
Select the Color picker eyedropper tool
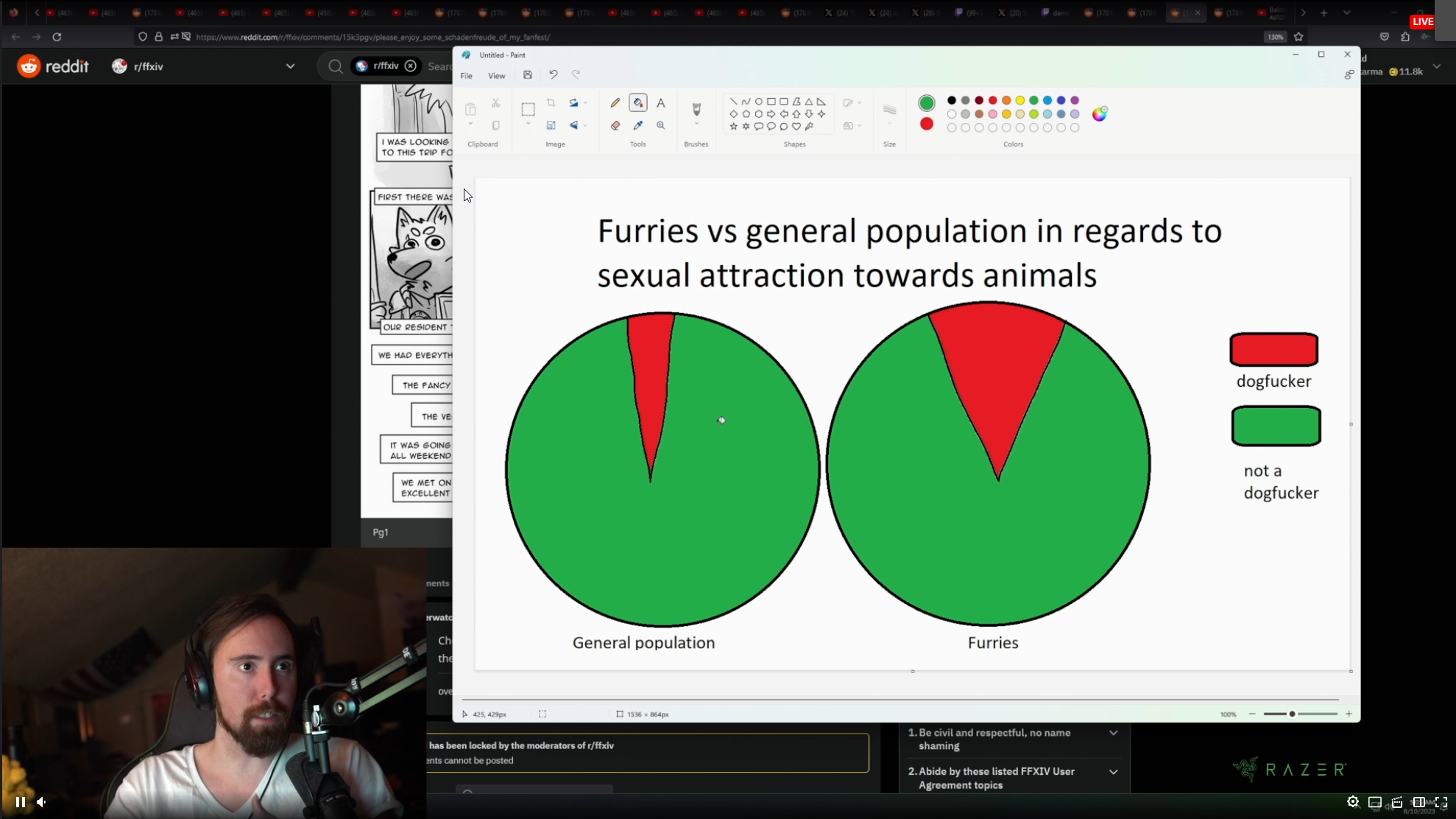pyautogui.click(x=638, y=125)
